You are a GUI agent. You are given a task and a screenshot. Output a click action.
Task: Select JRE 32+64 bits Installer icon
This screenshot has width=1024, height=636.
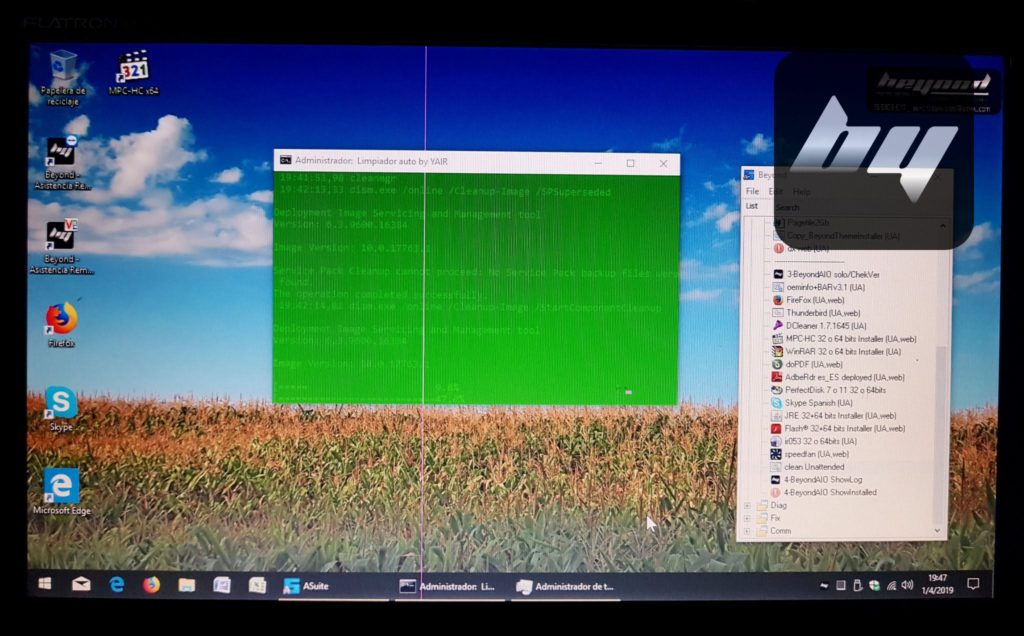point(776,415)
